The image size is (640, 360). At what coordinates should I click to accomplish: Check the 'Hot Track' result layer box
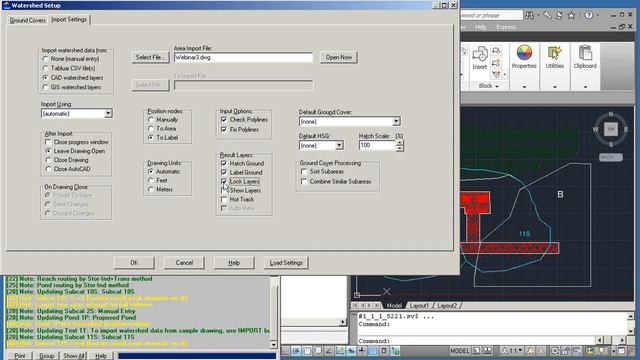[x=224, y=199]
